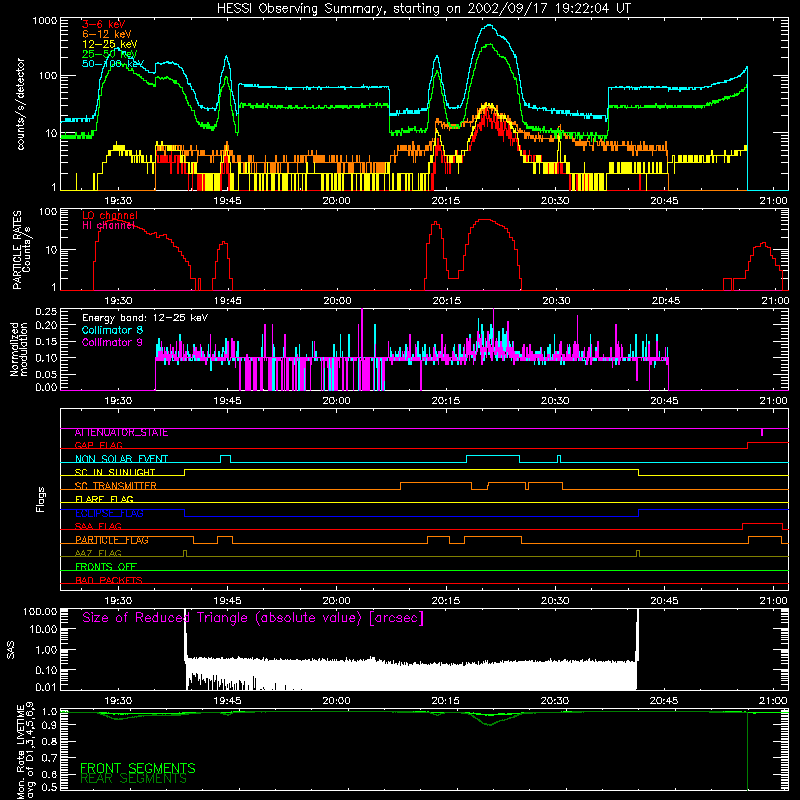Click the HESSI Observing Summary plot title
Image resolution: width=800 pixels, height=800 pixels.
[423, 9]
